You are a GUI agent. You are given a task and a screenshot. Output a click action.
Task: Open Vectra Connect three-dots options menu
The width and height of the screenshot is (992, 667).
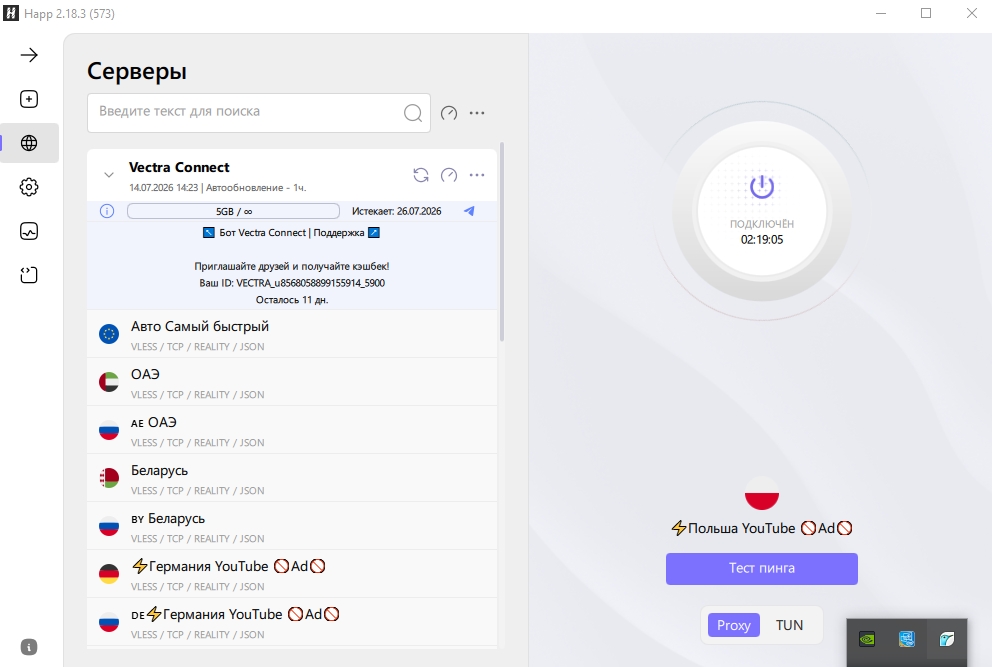pyautogui.click(x=477, y=175)
